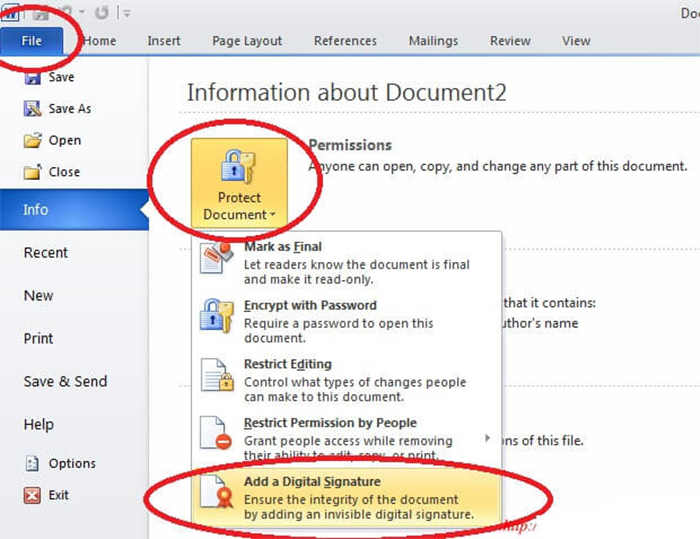This screenshot has width=700, height=539.
Task: Click 'Information about Document2' heading
Action: click(x=346, y=93)
